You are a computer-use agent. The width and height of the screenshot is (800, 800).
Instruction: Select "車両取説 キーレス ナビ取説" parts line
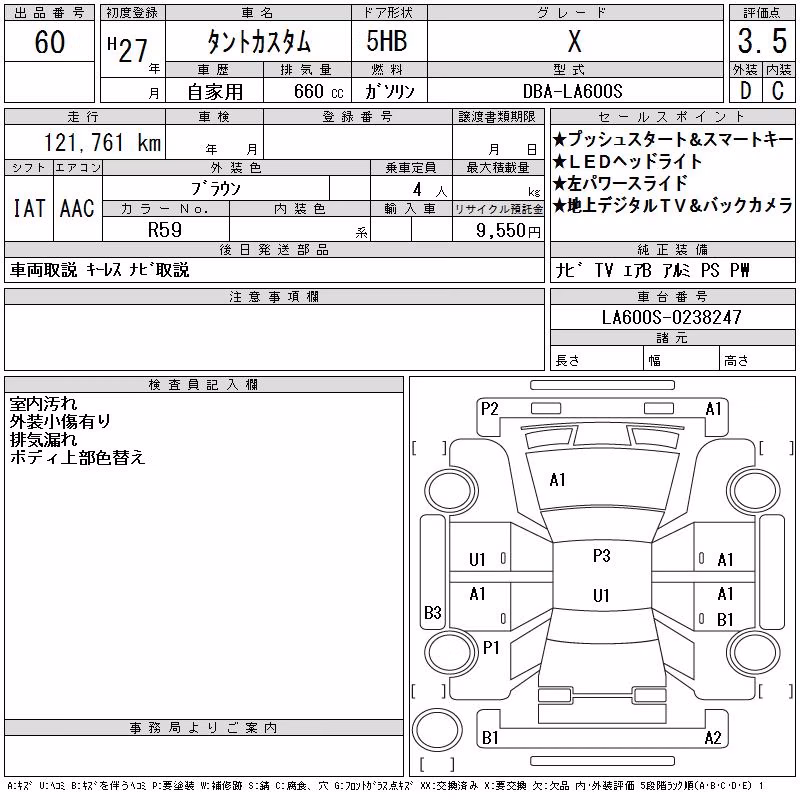[x=99, y=270]
